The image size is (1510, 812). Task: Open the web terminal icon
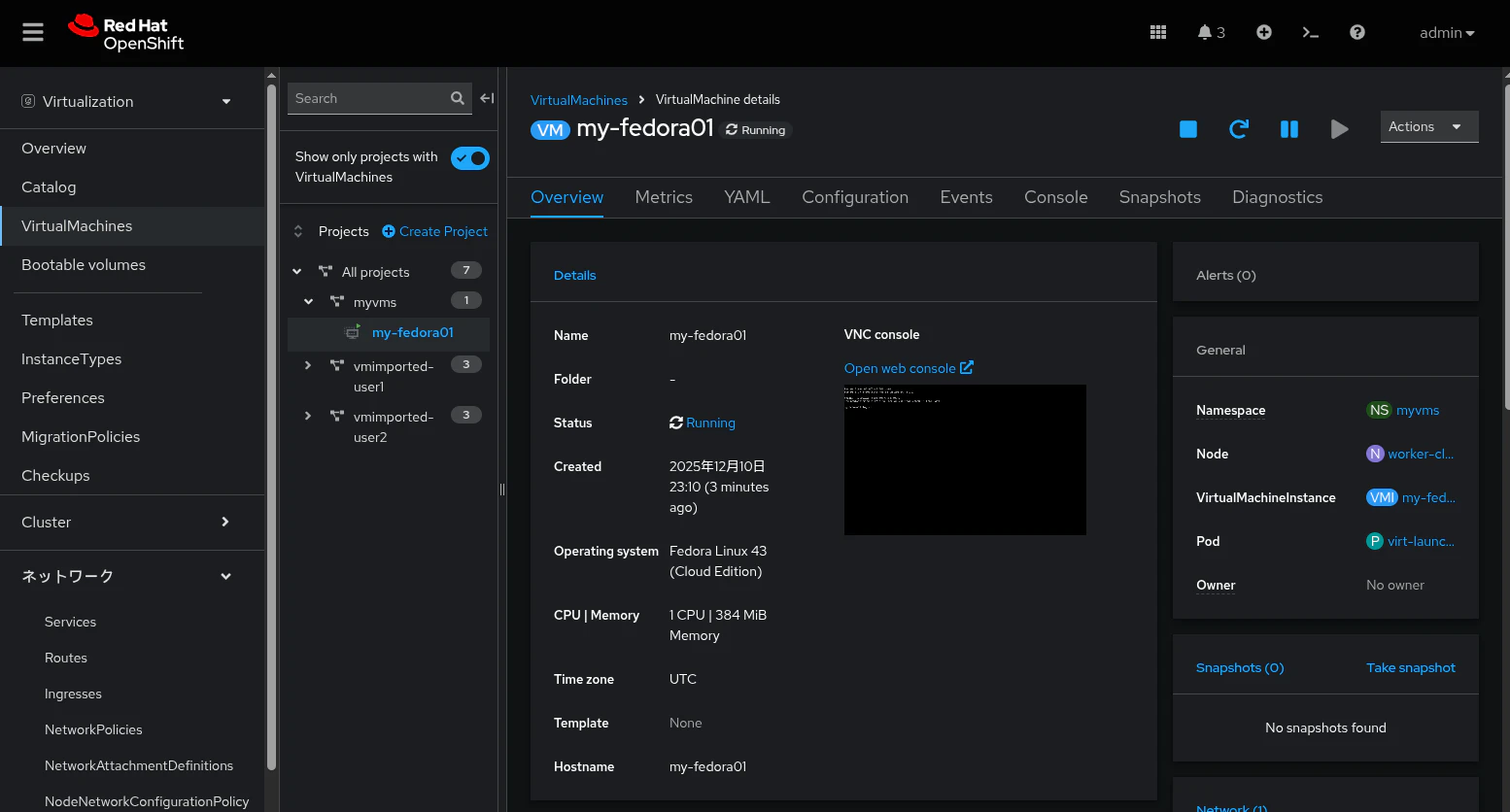pos(1311,32)
